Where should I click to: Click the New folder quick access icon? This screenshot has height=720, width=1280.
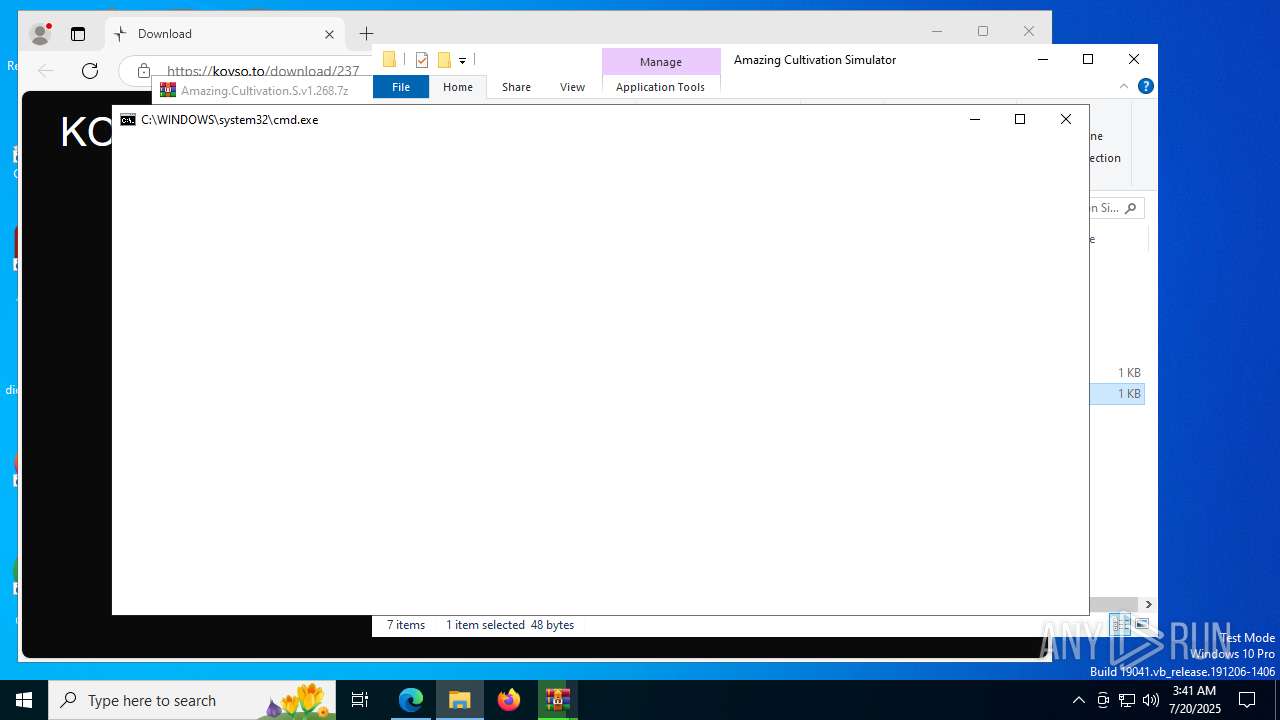tap(444, 60)
